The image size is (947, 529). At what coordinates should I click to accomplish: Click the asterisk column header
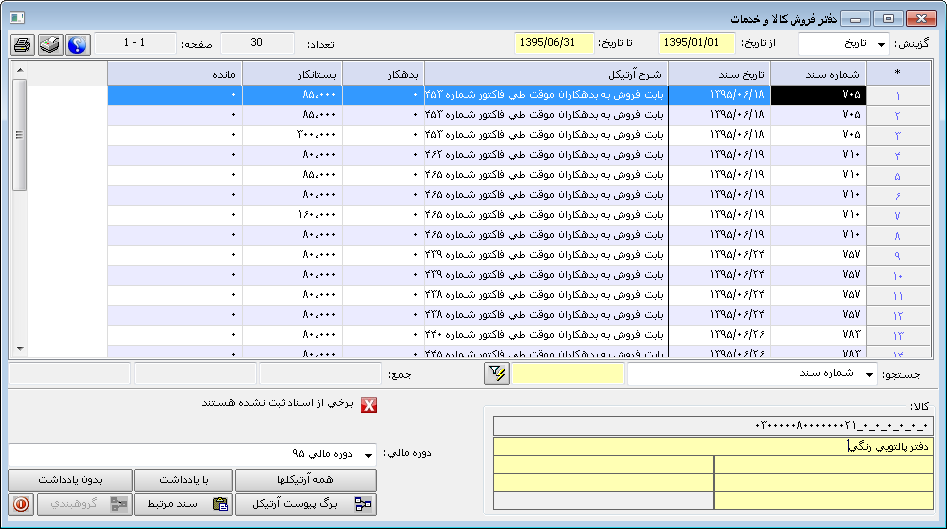click(898, 74)
